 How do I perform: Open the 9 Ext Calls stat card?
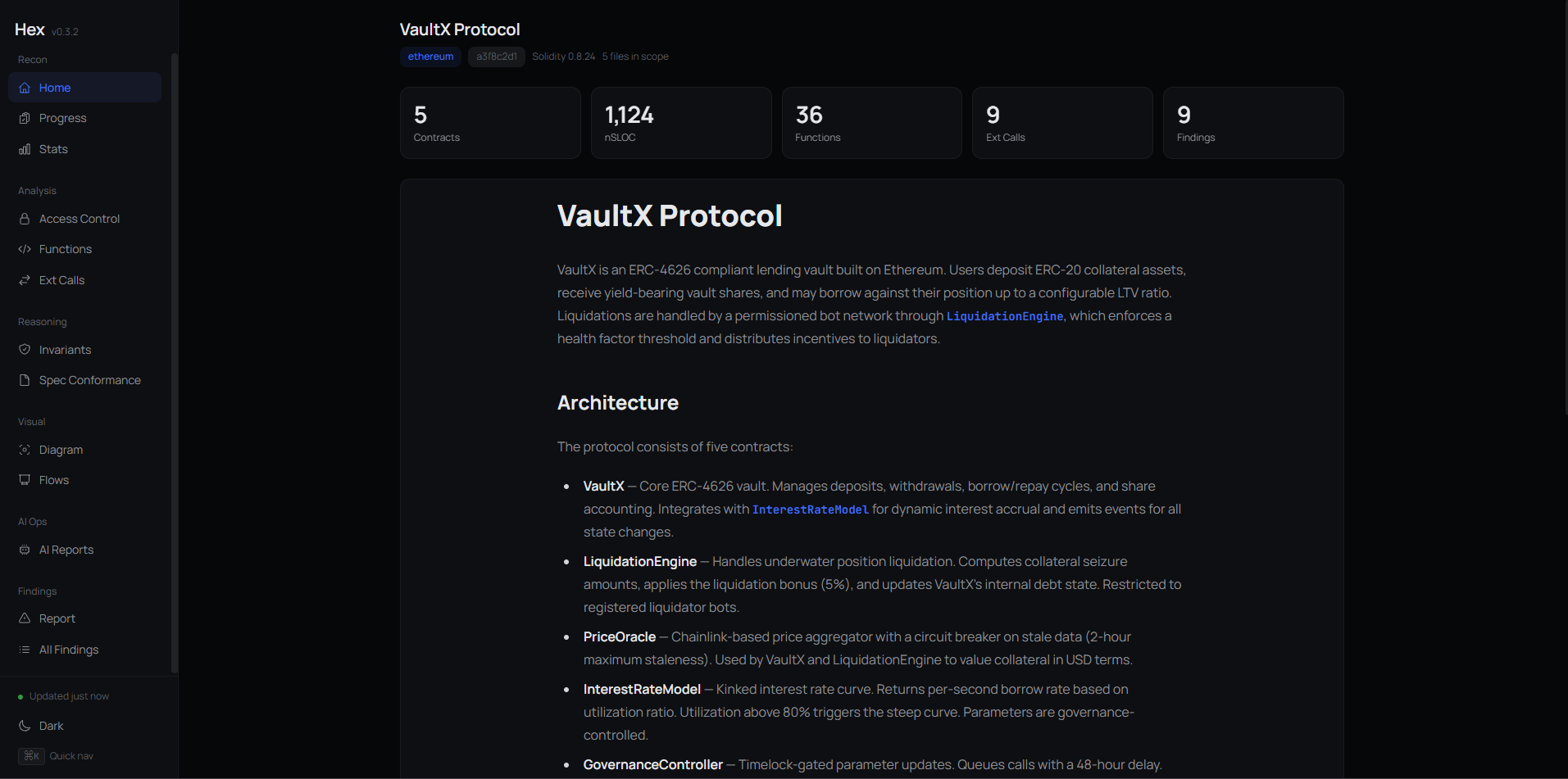tap(1062, 123)
